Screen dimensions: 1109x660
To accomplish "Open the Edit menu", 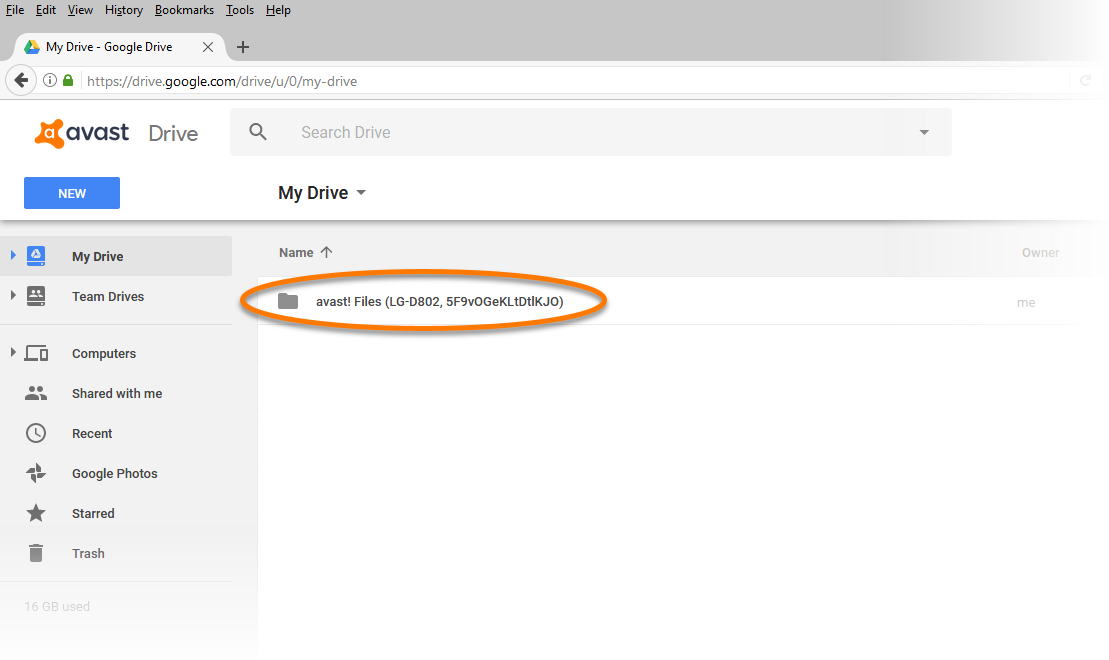I will point(46,10).
